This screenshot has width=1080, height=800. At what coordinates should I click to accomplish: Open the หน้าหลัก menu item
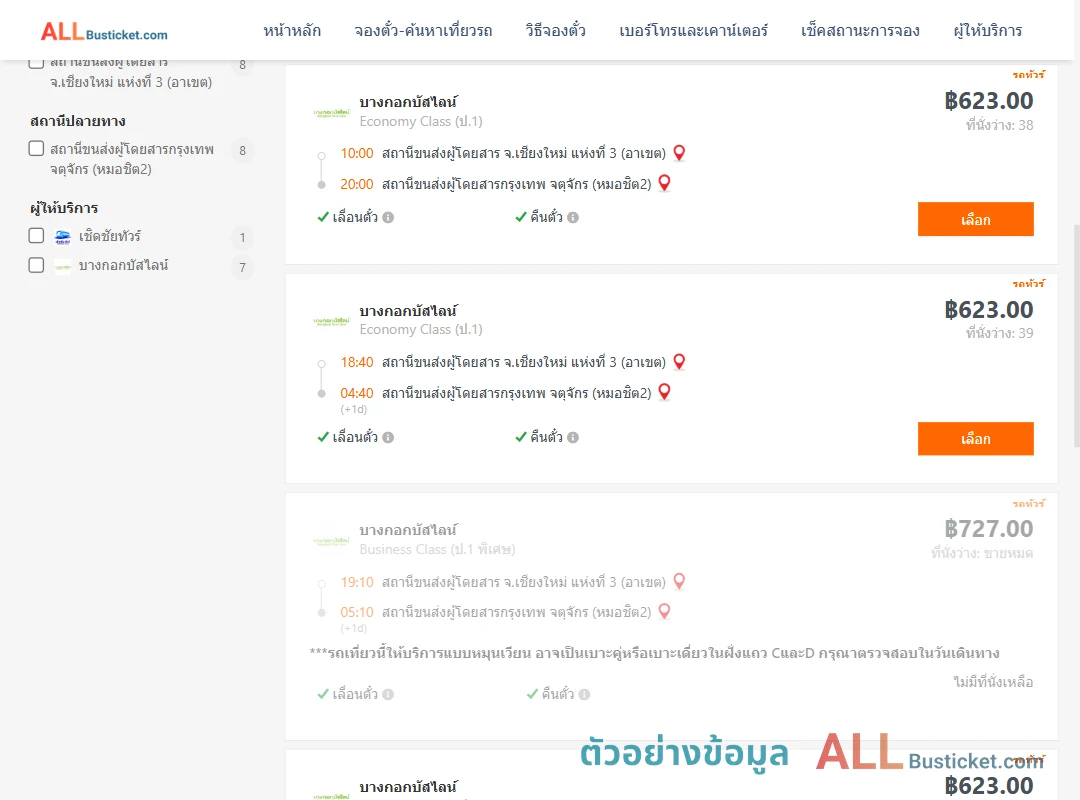point(292,30)
